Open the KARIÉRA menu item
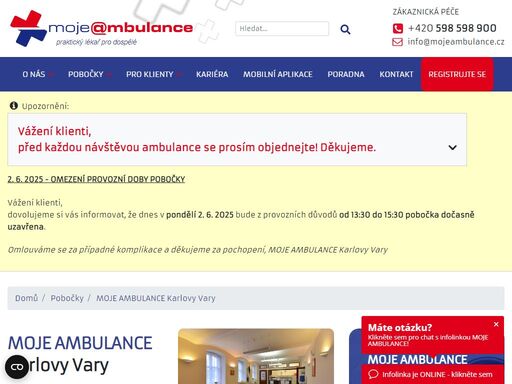 (x=212, y=74)
